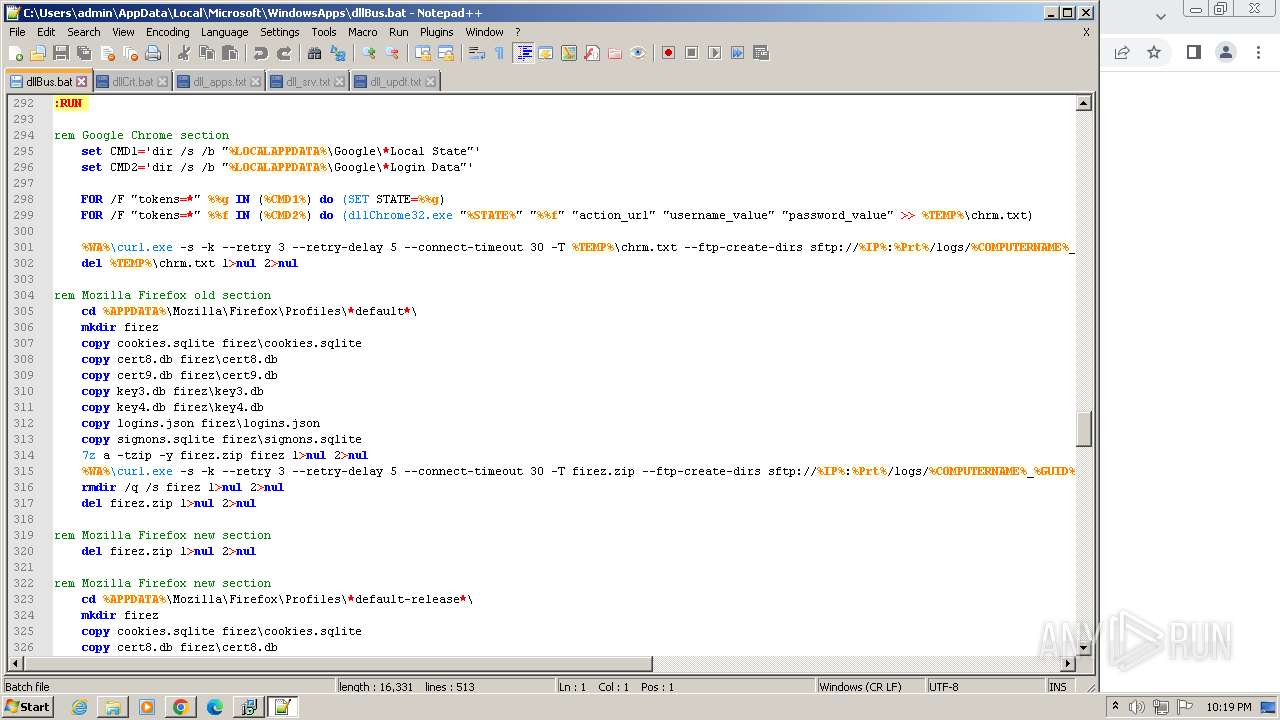Image resolution: width=1280 pixels, height=720 pixels.
Task: Redo edit with Redo arrow icon
Action: click(x=284, y=53)
